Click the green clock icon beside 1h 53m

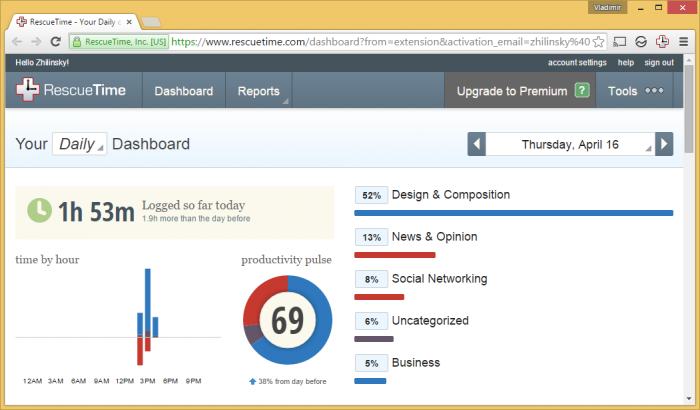click(x=39, y=210)
